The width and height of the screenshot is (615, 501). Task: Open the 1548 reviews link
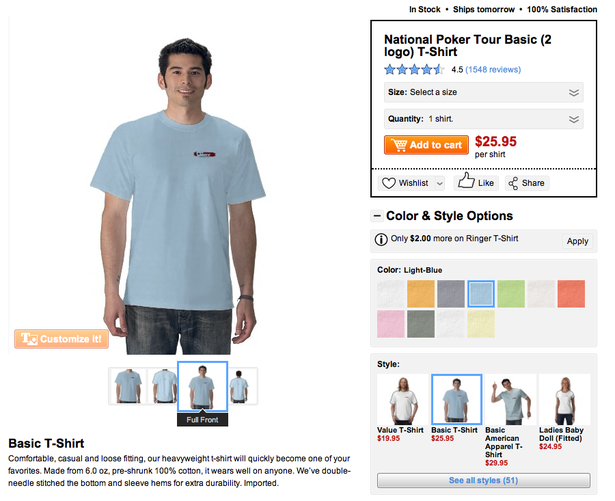coord(493,69)
